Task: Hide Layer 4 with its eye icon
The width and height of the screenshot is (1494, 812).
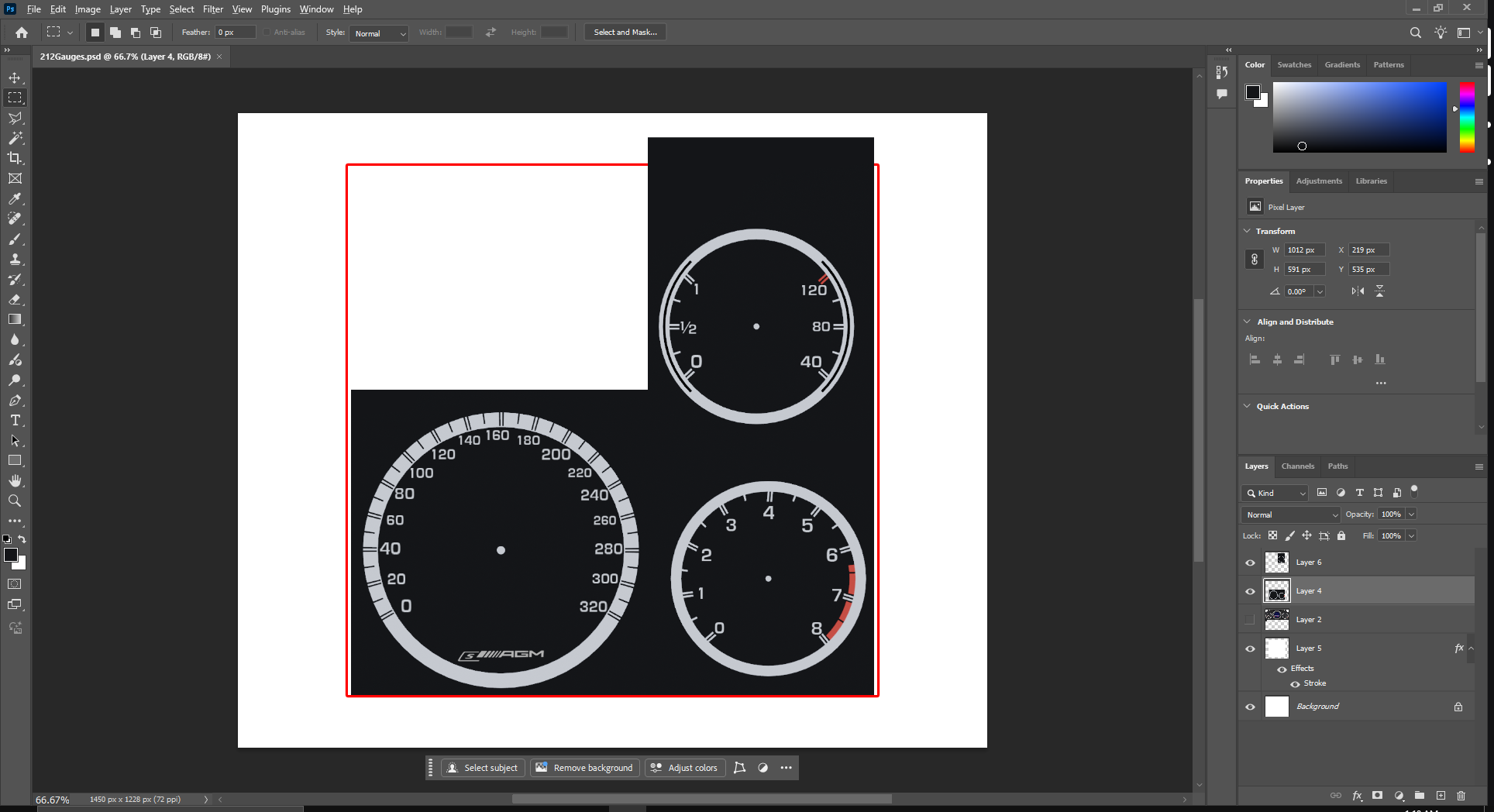Action: click(x=1250, y=591)
